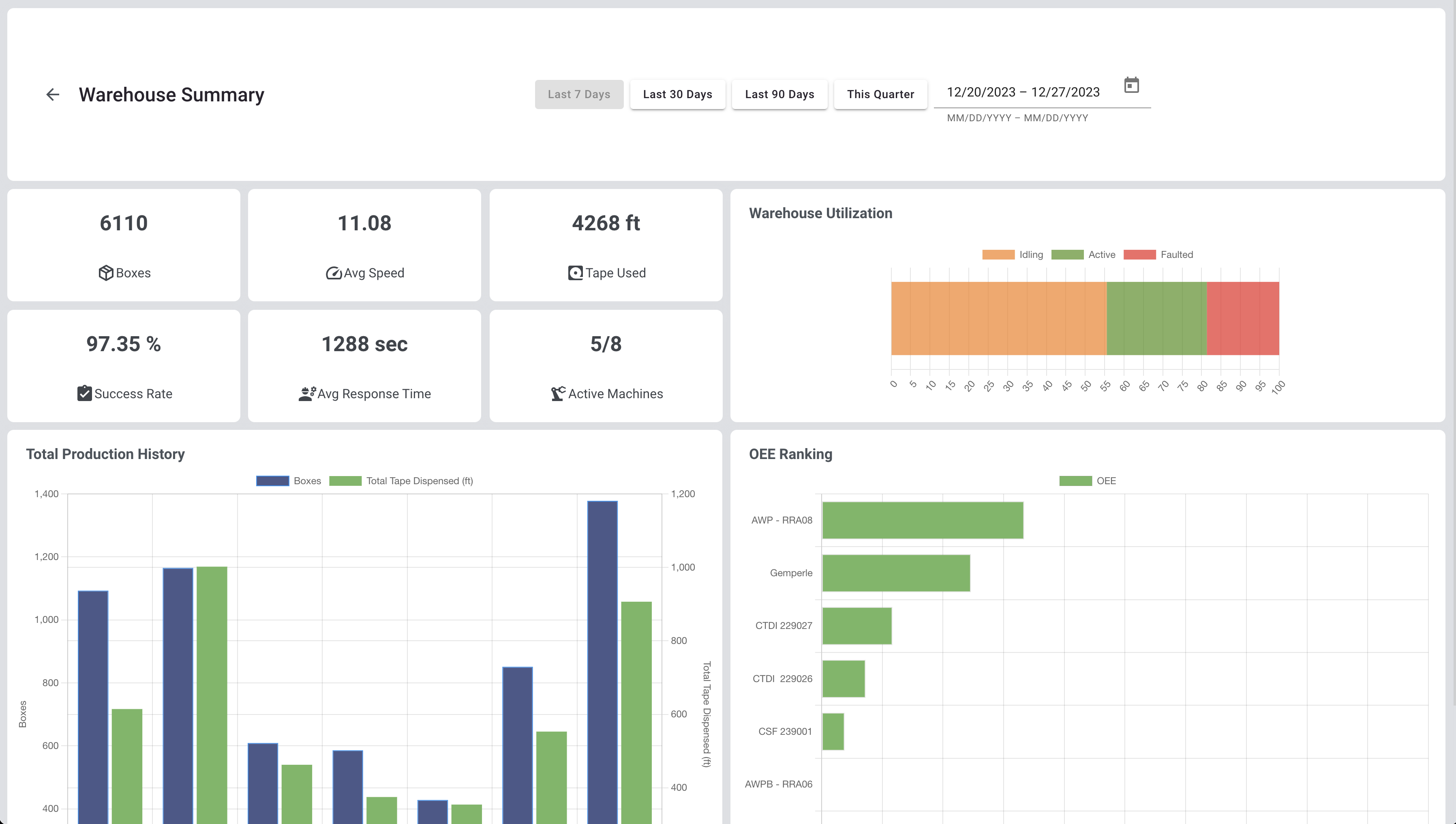Click the Success Rate clipboard icon
The image size is (1456, 824).
coord(84,393)
